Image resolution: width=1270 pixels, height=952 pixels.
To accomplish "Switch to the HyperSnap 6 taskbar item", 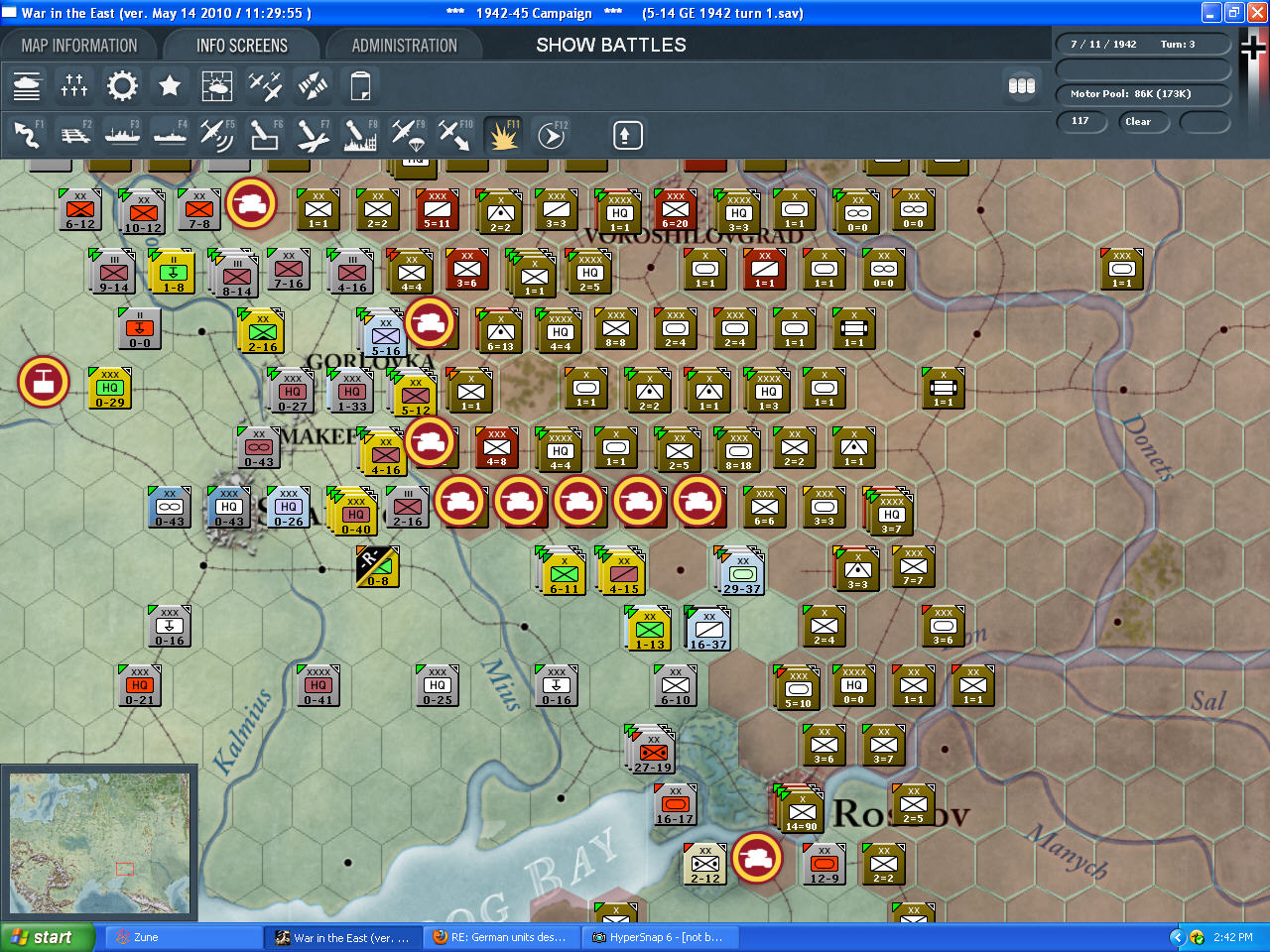I will pos(660,937).
